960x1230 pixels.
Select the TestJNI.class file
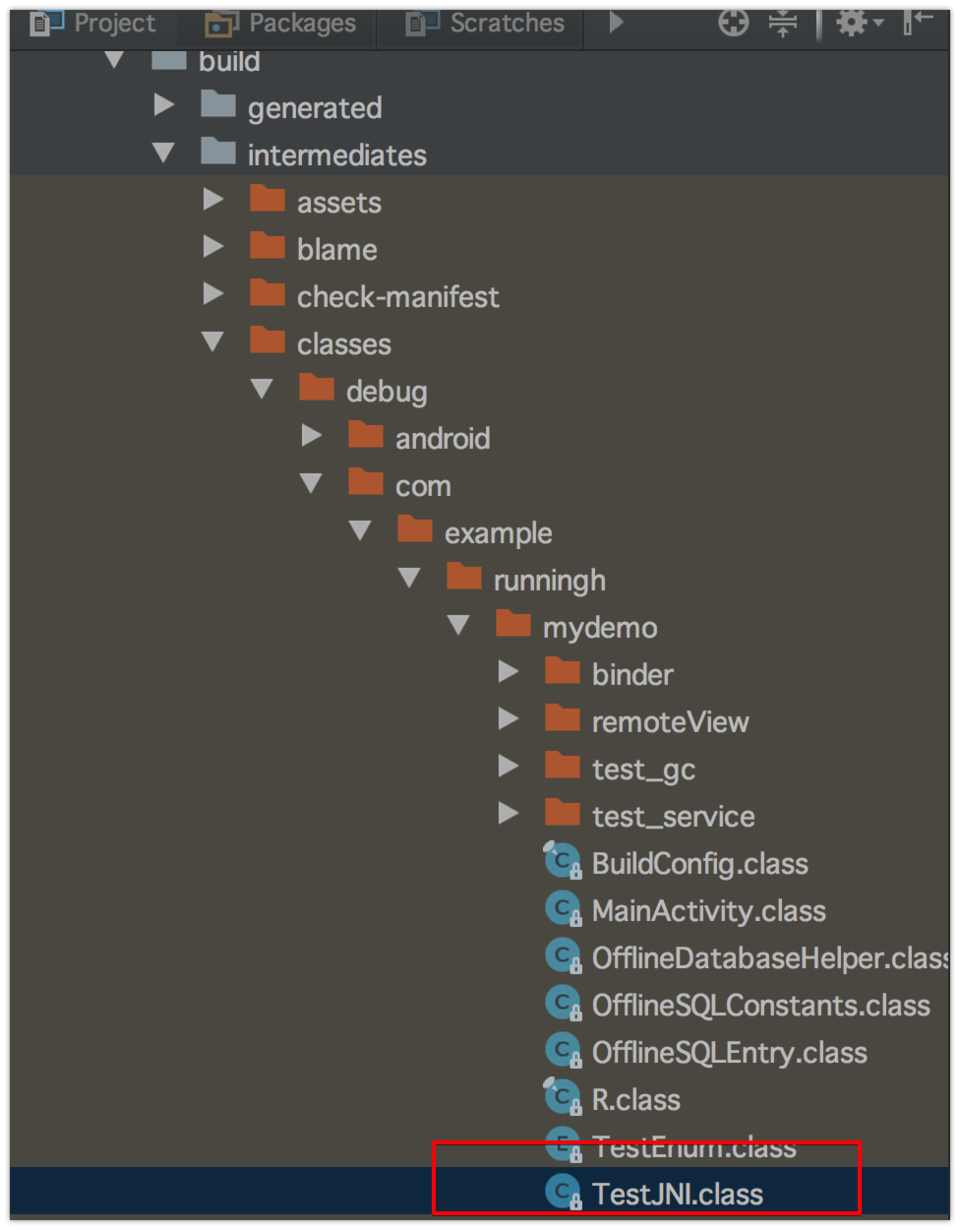pyautogui.click(x=677, y=1193)
